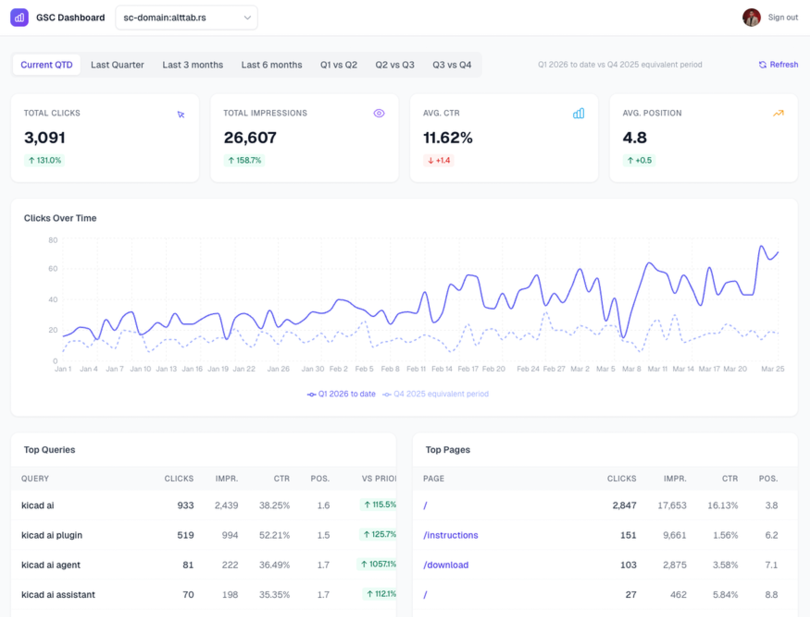Click the cursor icon on Total Clicks card

(181, 114)
